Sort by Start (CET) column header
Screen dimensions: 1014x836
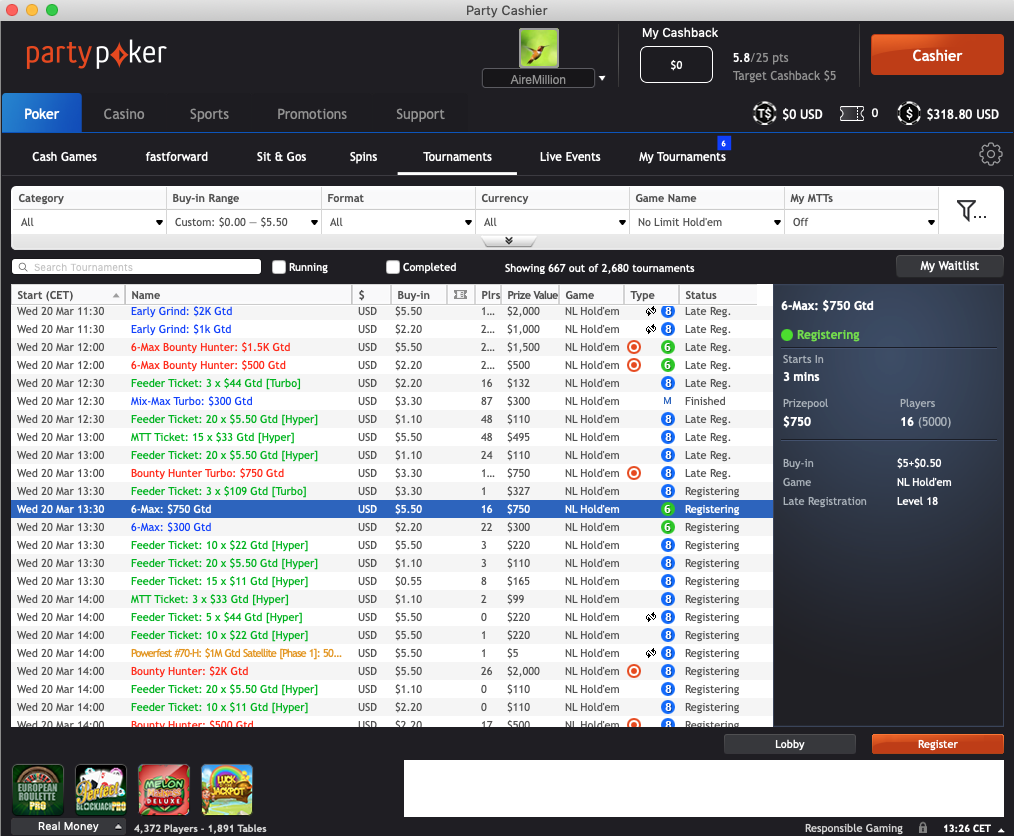[68, 295]
